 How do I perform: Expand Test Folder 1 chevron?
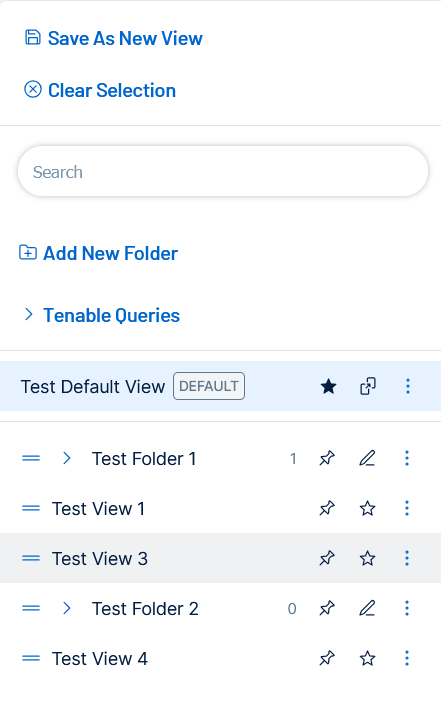[67, 458]
